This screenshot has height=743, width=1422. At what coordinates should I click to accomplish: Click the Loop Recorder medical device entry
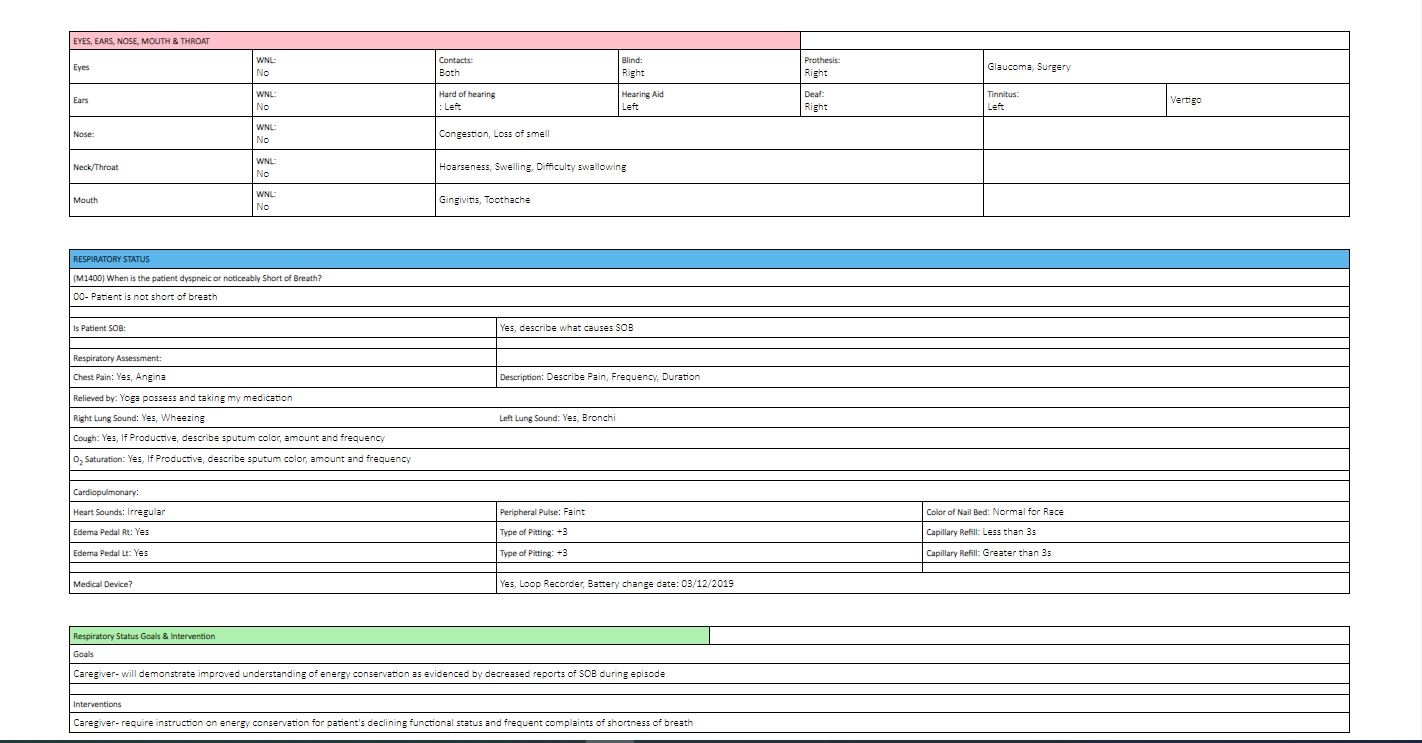[616, 584]
